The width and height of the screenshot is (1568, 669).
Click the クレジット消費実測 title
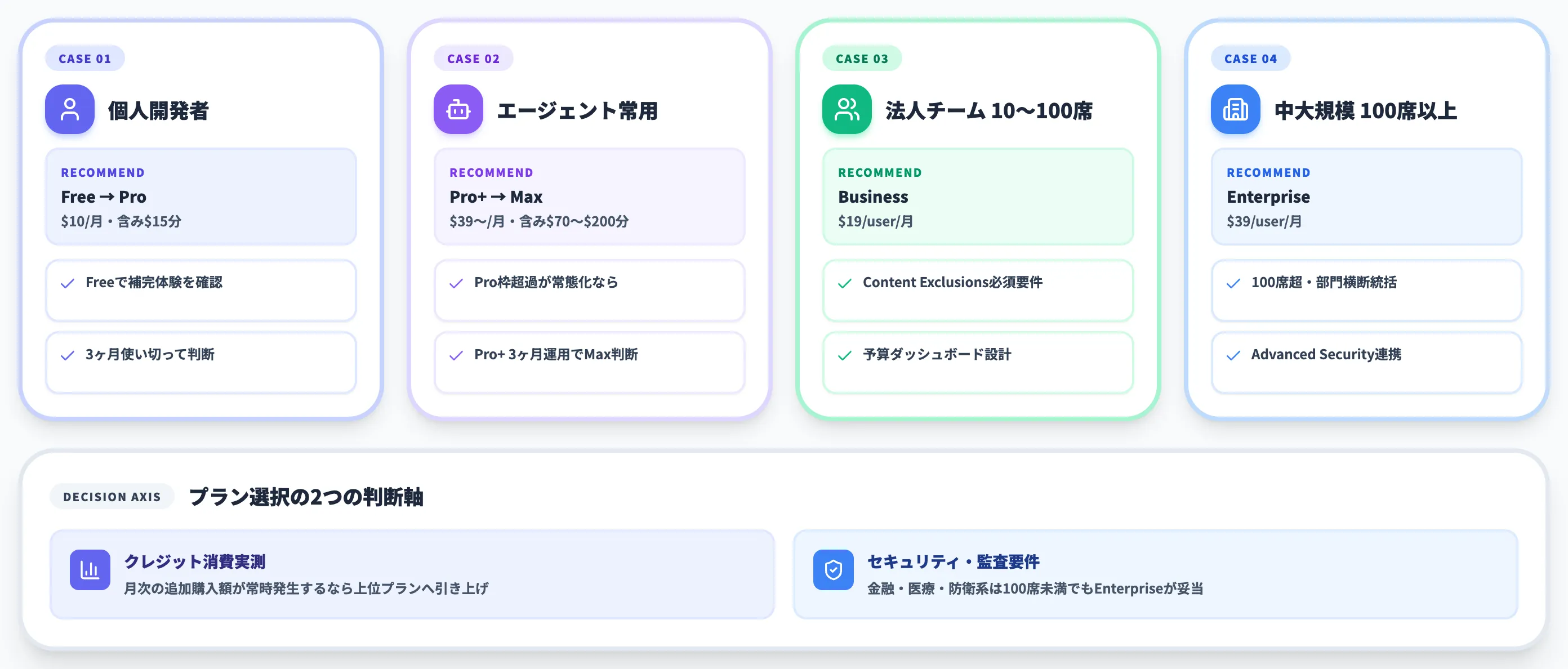tap(195, 561)
